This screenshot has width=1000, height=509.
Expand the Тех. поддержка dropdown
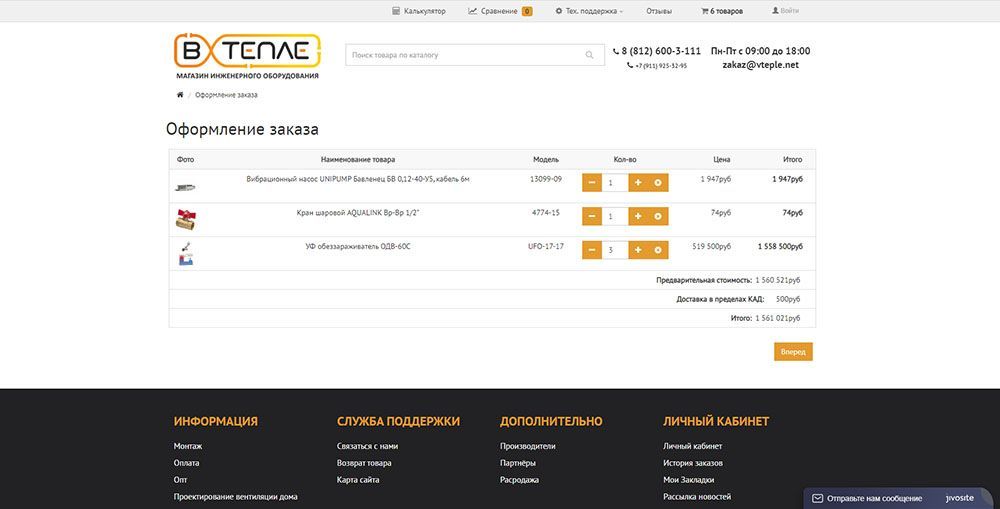pos(589,11)
